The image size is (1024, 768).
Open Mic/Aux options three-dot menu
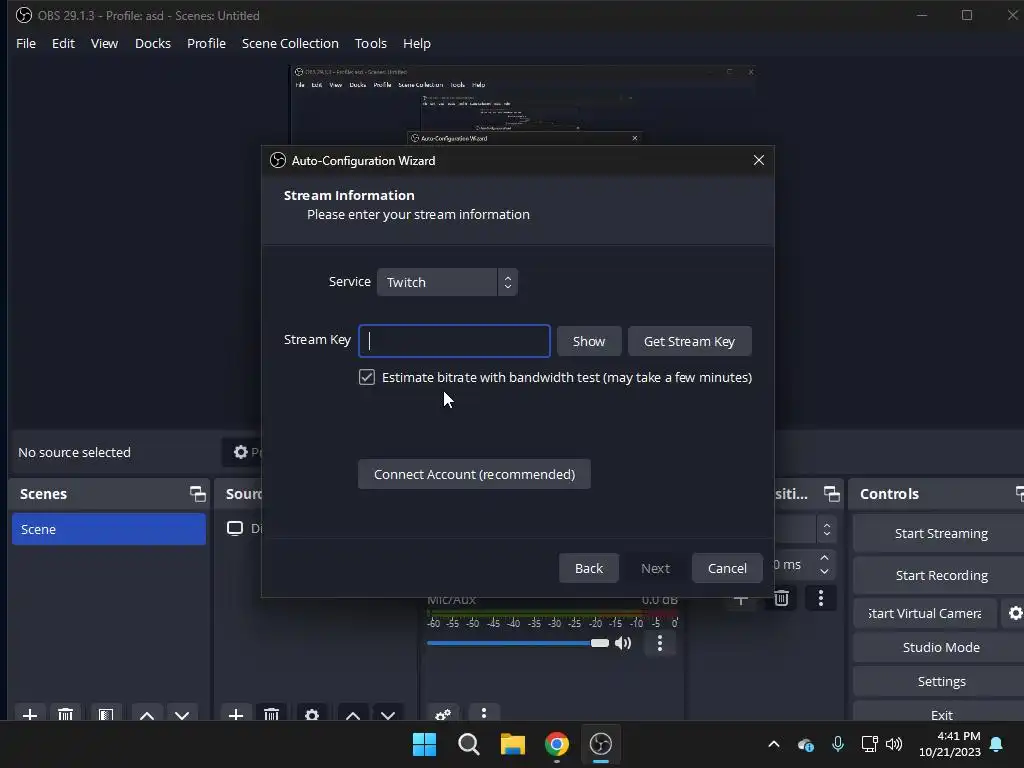pos(660,643)
